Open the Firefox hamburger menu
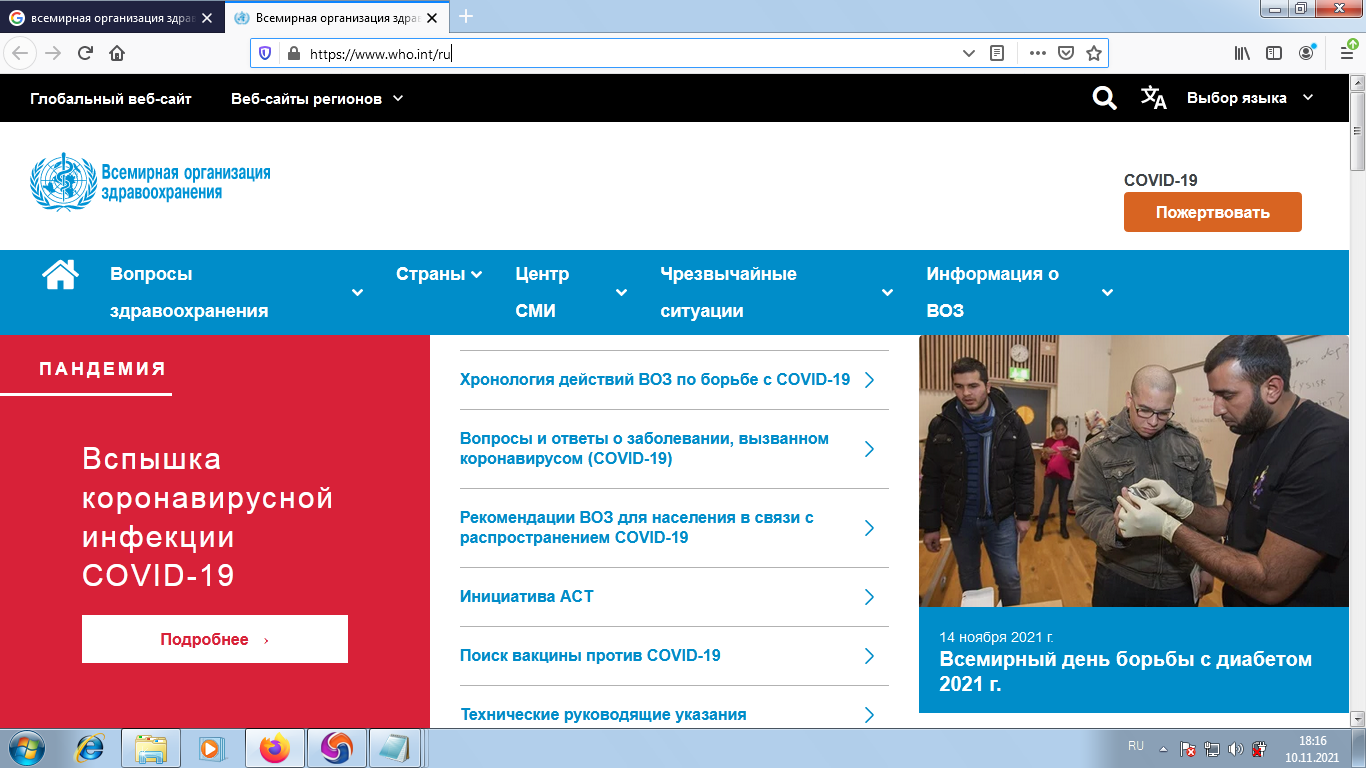 point(1347,54)
